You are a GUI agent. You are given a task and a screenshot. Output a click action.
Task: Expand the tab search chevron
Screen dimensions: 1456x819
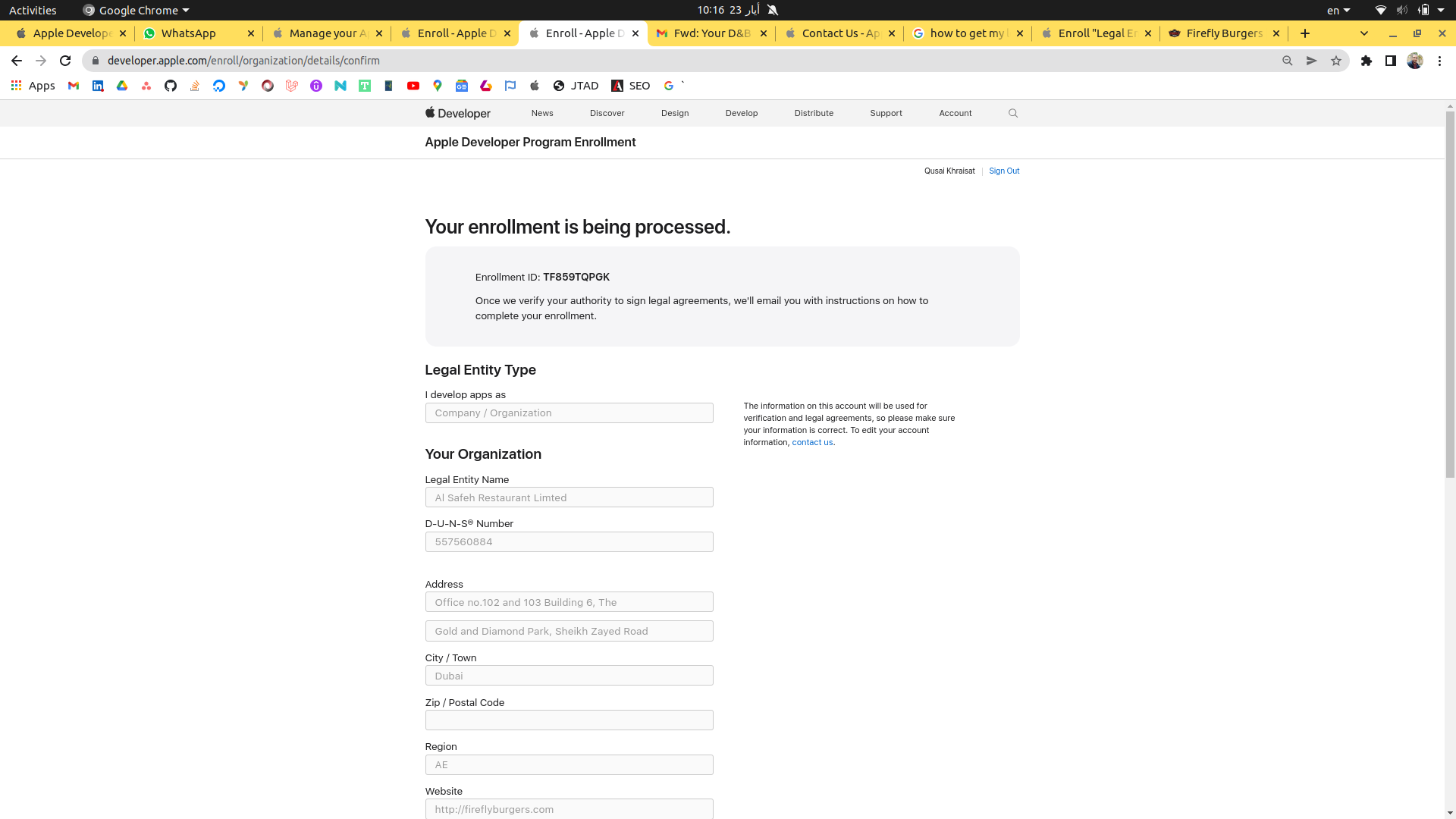(x=1364, y=33)
